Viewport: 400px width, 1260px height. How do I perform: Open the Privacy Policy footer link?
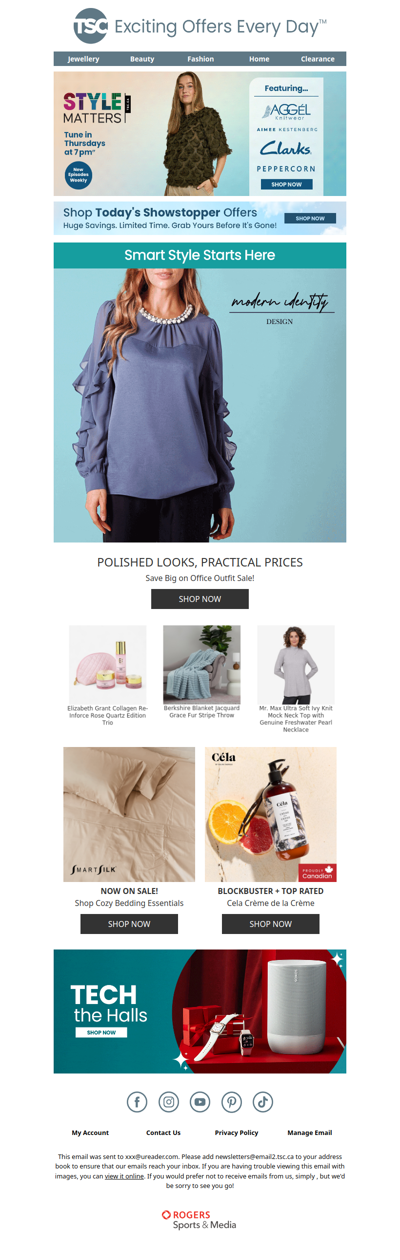click(x=236, y=1133)
